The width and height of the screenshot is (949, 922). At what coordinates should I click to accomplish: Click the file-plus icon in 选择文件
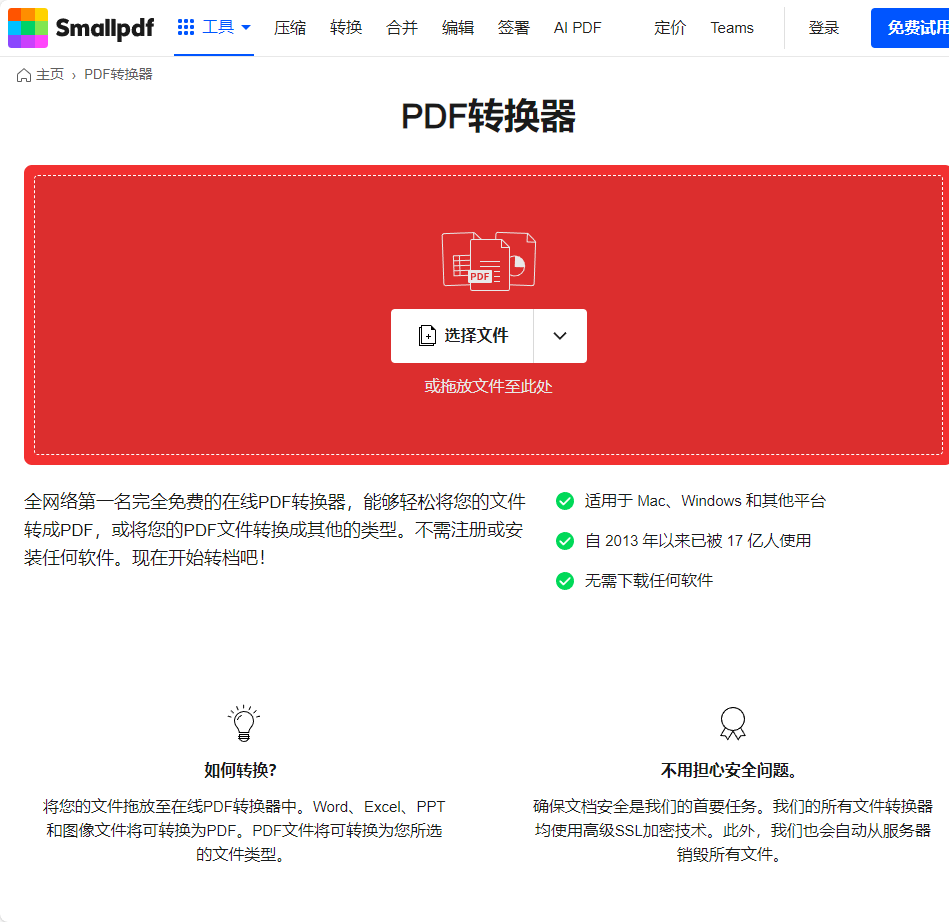coord(427,335)
